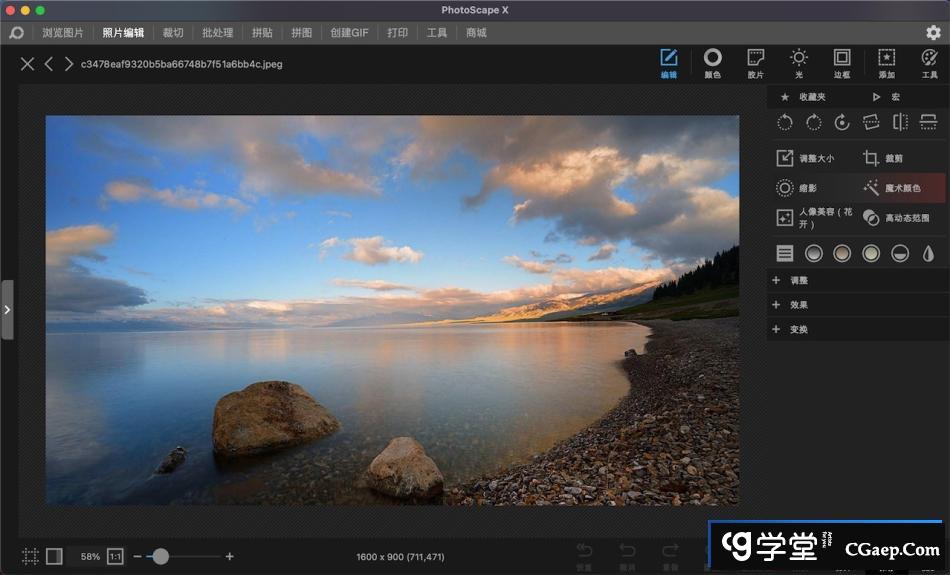Select the 光 (Light) tool icon
This screenshot has width=950, height=575.
click(798, 62)
